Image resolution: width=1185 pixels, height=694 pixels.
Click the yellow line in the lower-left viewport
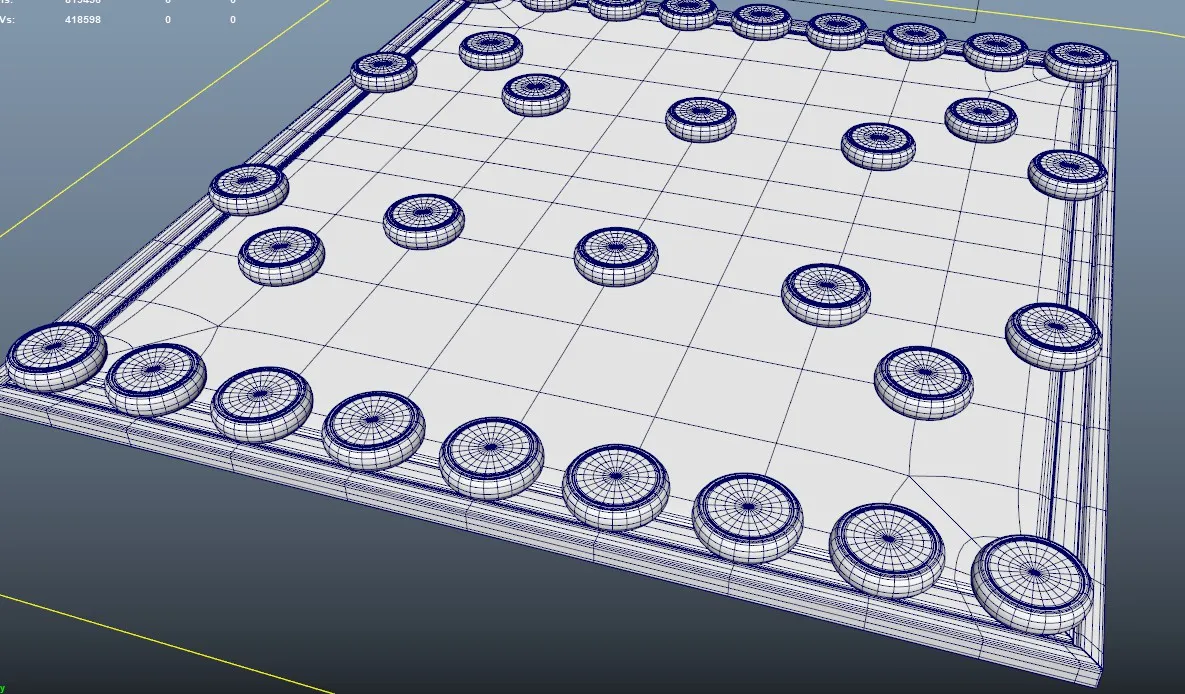[150, 639]
